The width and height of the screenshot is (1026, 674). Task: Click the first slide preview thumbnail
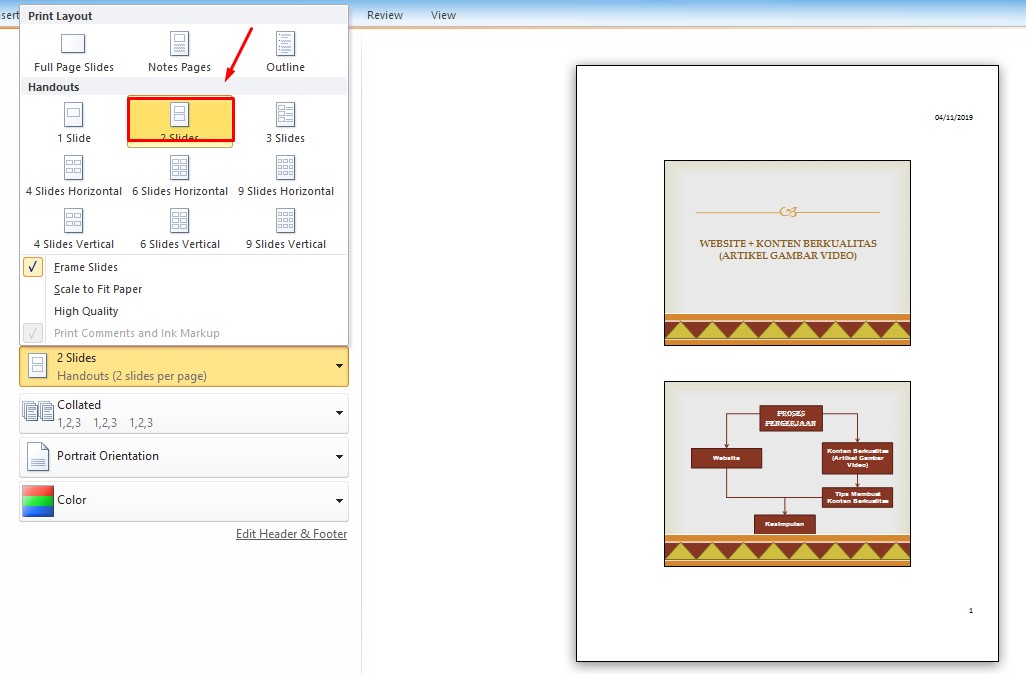787,253
